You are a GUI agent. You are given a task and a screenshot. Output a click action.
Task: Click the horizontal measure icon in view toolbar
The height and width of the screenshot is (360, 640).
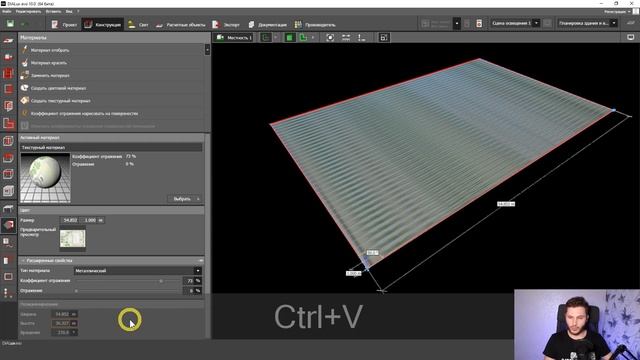point(346,38)
